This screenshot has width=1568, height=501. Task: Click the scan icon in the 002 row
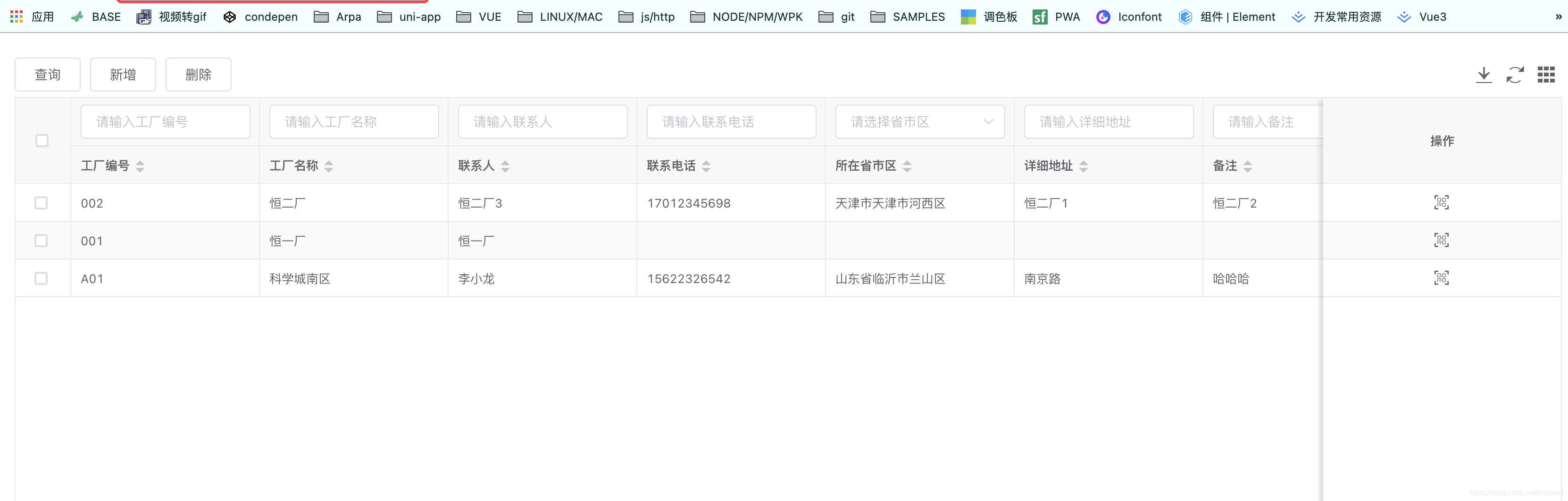1442,203
